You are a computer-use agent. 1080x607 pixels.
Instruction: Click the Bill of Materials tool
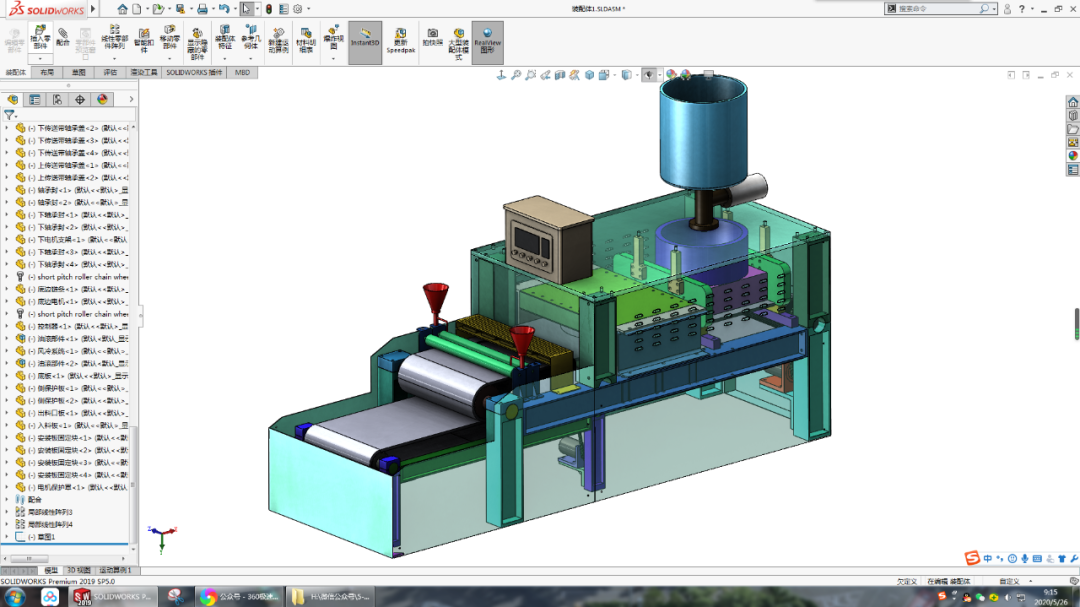(306, 41)
